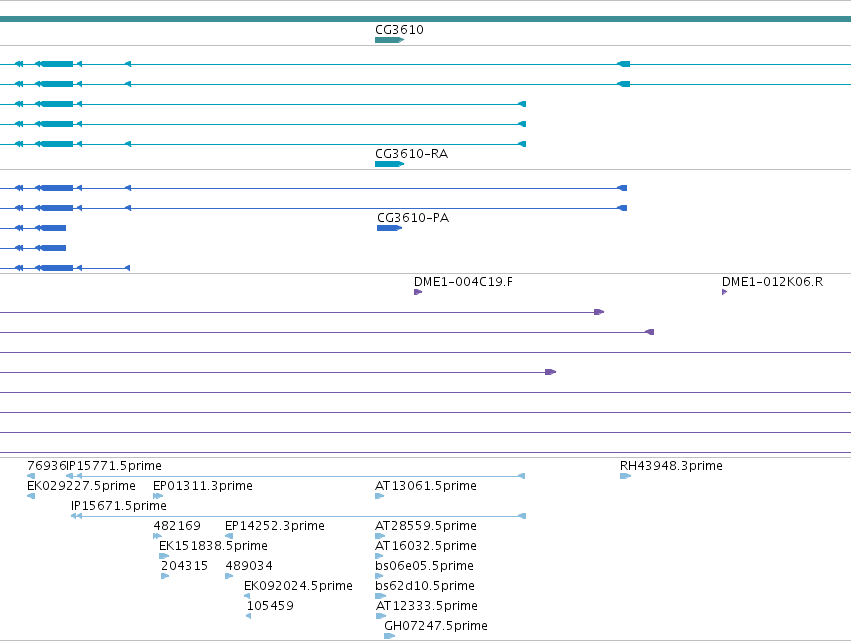Image resolution: width=851 pixels, height=641 pixels.
Task: Select the bs06e05.5prime EST glyph
Action: 379,576
